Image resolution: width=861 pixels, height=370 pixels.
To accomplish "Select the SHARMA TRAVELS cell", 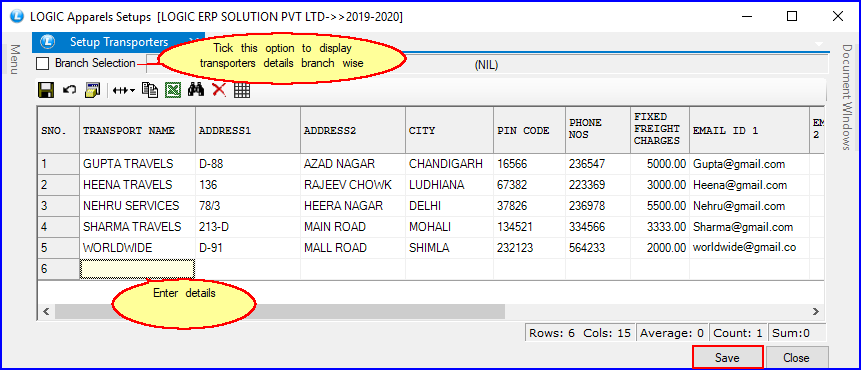I will [137, 227].
